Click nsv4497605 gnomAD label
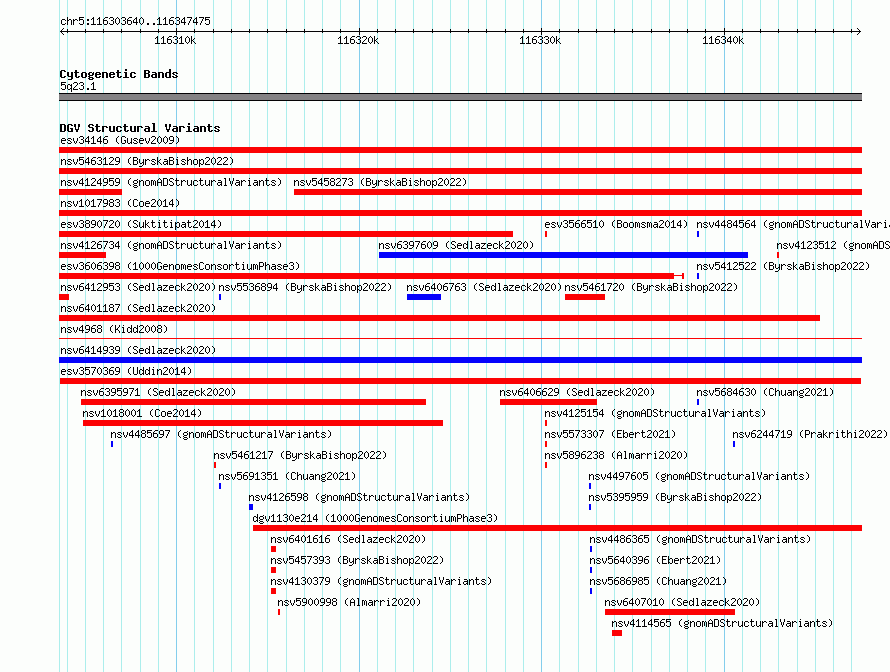Viewport: 890px width, 672px height. (699, 476)
